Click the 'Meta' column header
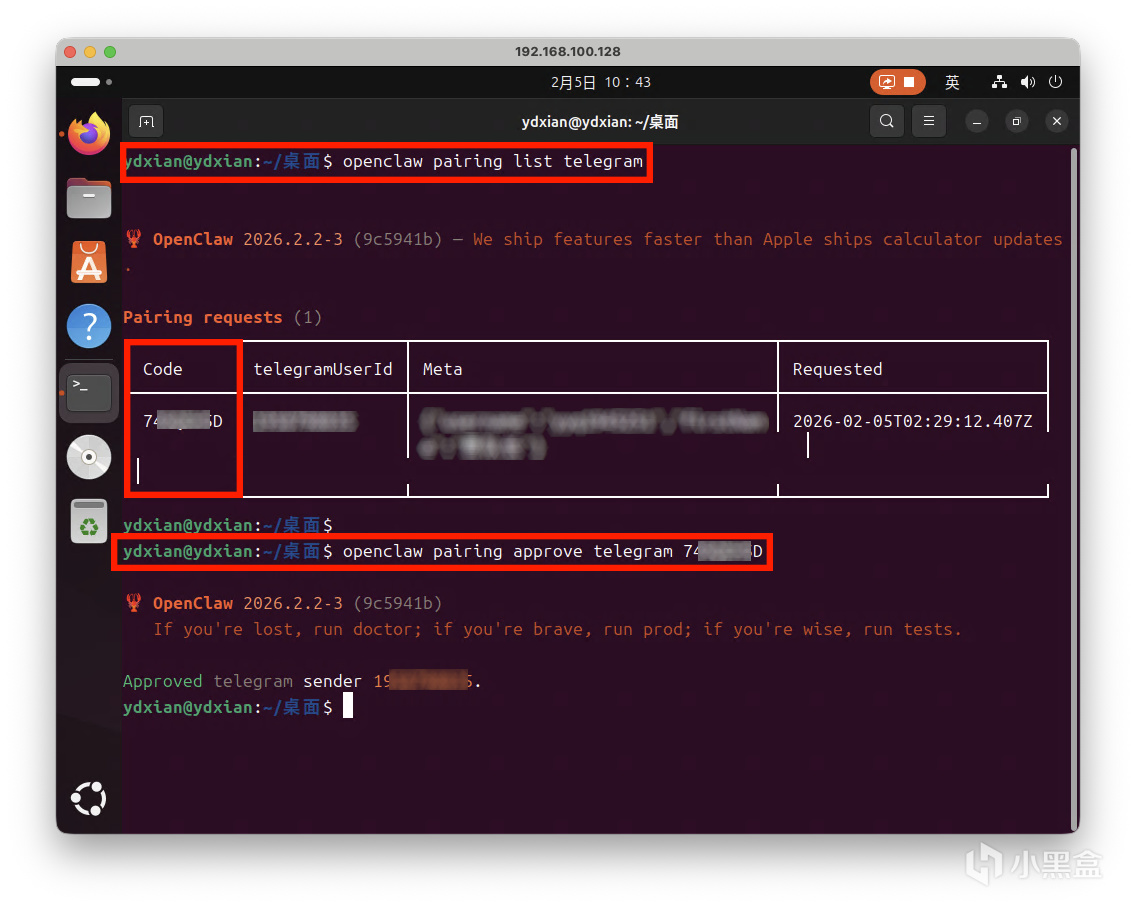The image size is (1136, 908). tap(443, 370)
